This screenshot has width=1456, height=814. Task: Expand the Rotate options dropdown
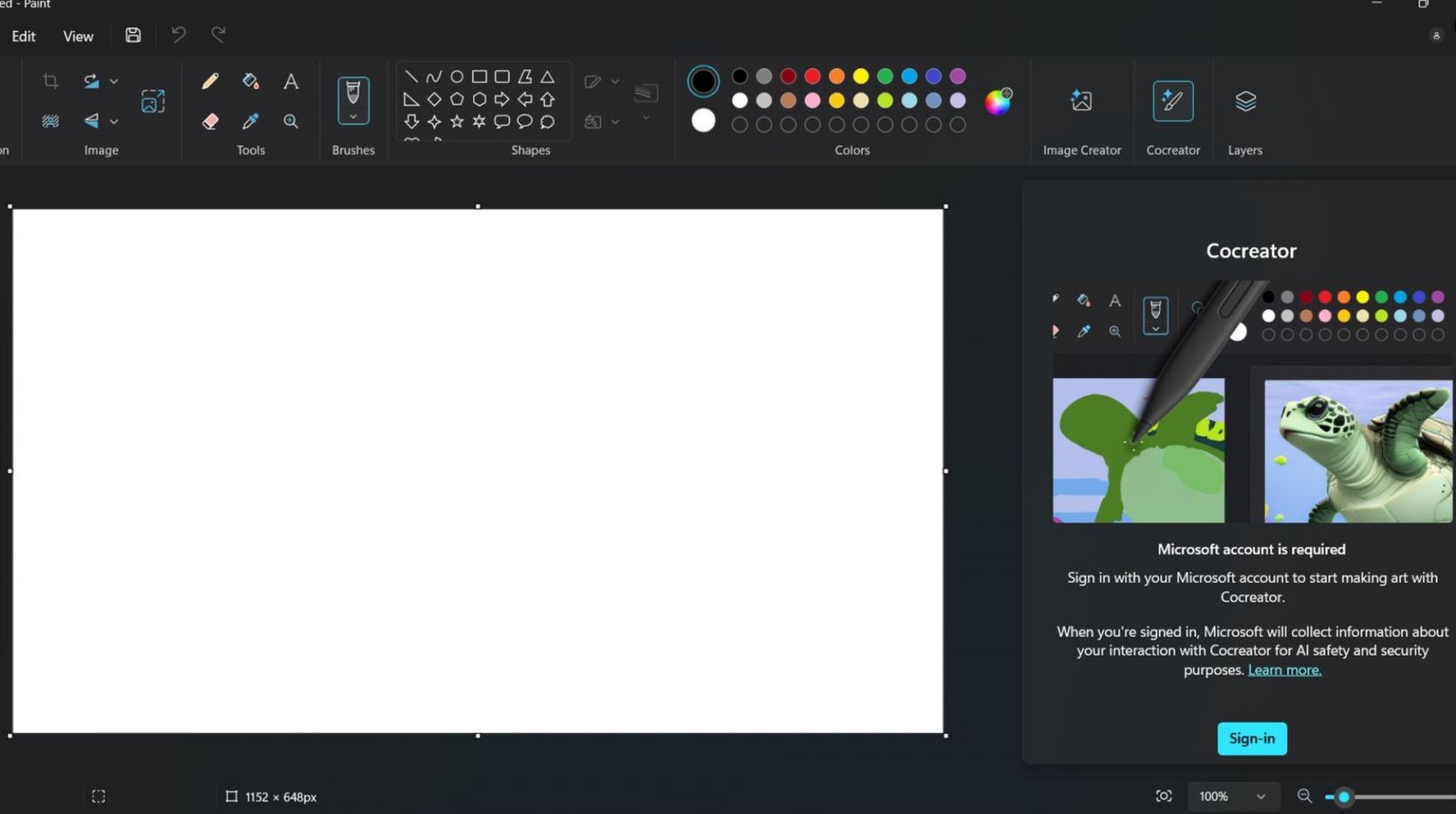pos(114,81)
